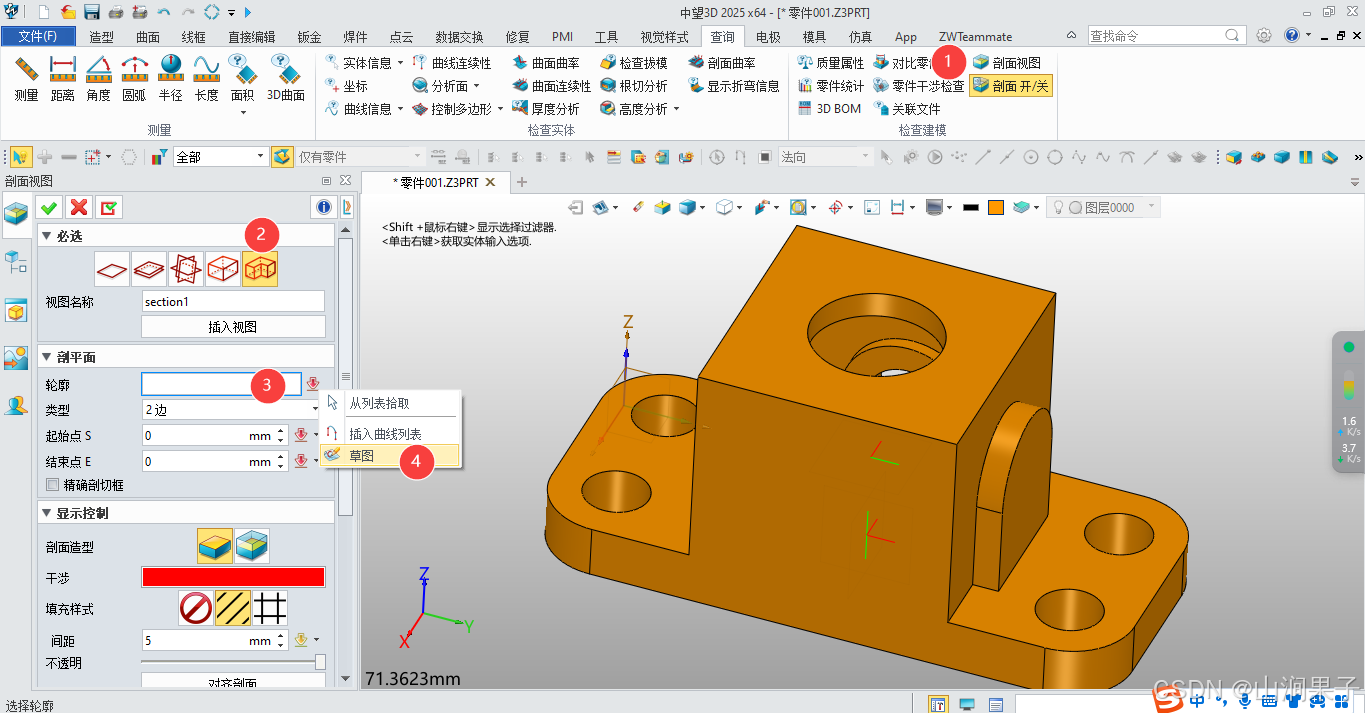
Task: Toggle layer 图层0000 light bulb visibility
Action: point(1057,207)
